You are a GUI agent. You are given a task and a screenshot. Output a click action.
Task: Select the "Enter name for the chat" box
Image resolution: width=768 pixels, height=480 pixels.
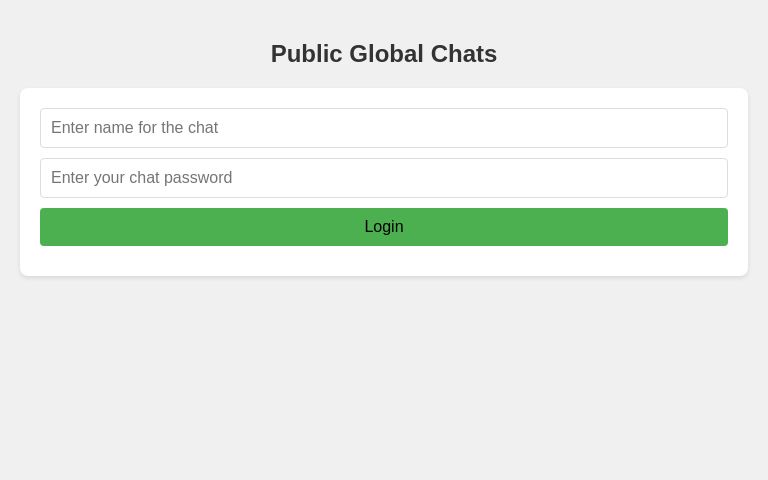(384, 128)
